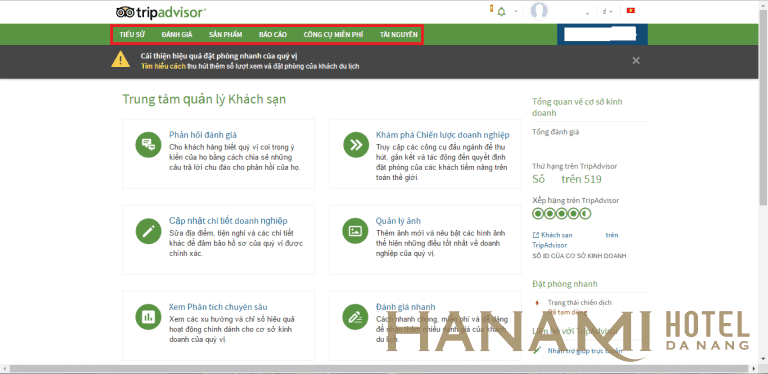768x374 pixels.
Task: Click the 'Đặt phòng nhanh' heading
Action: click(565, 284)
